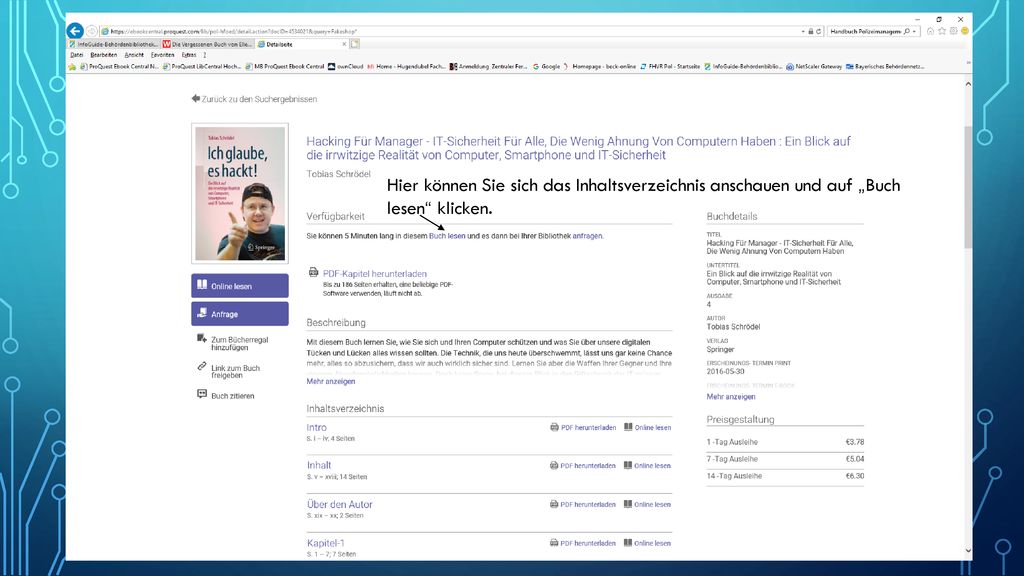This screenshot has height=576, width=1024.
Task: Click the book cover thumbnail
Action: click(240, 193)
